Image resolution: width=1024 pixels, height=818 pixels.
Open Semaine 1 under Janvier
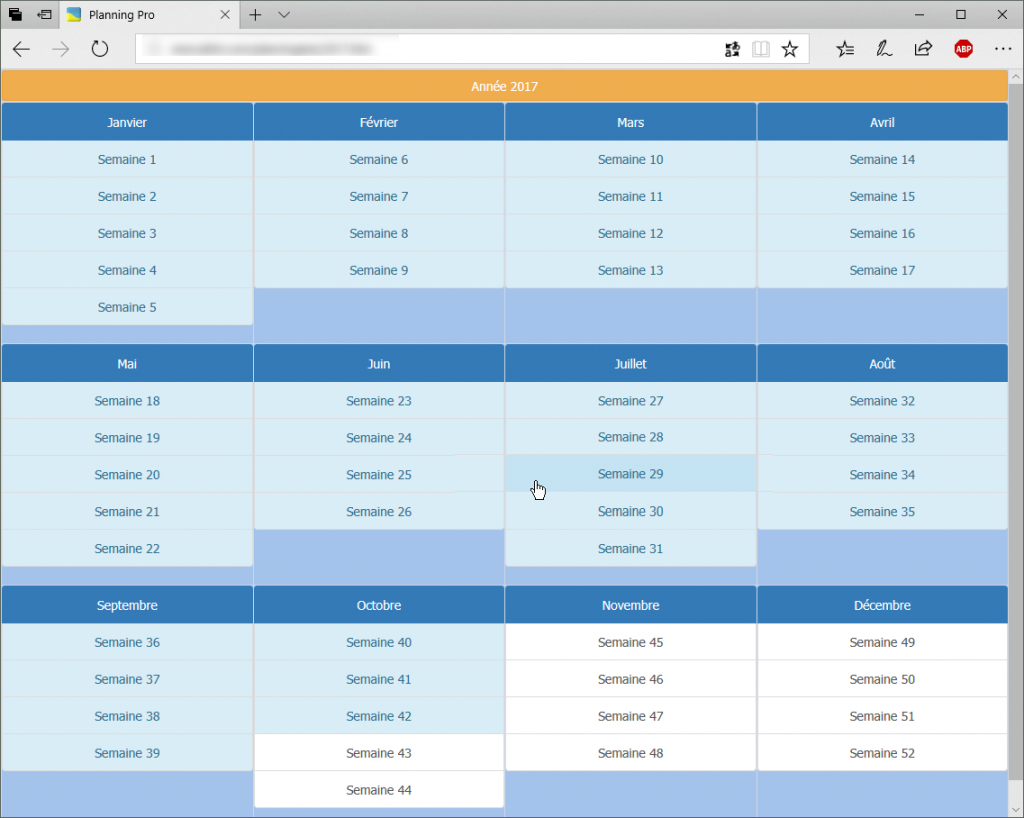tap(127, 159)
